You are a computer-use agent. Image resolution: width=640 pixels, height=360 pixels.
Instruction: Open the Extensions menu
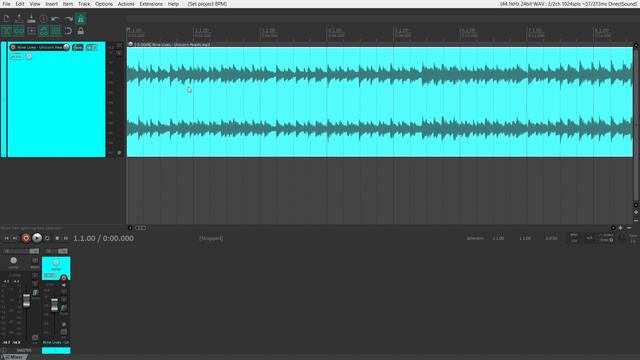pos(151,4)
